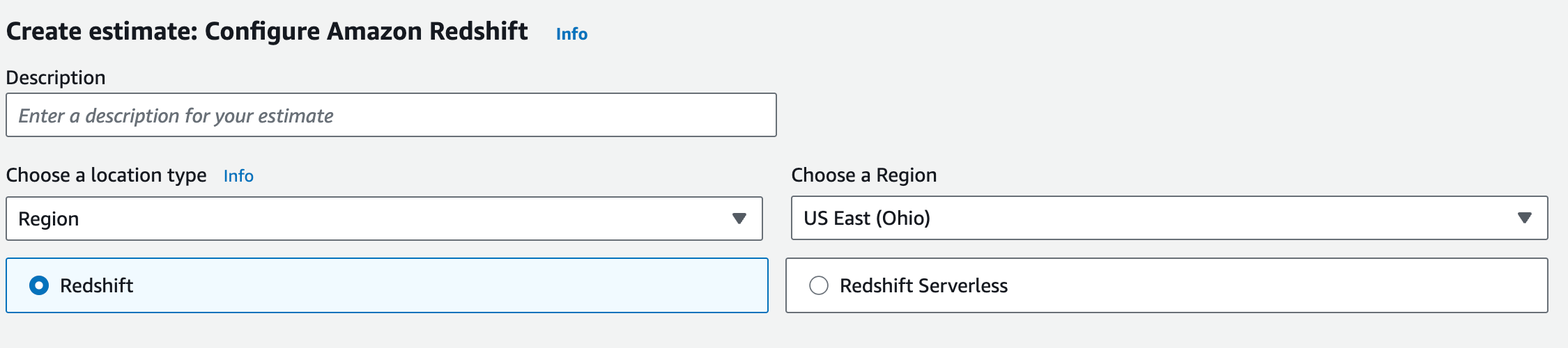This screenshot has height=348, width=1568.
Task: Open the location type combo box showing Region
Action: 383,219
